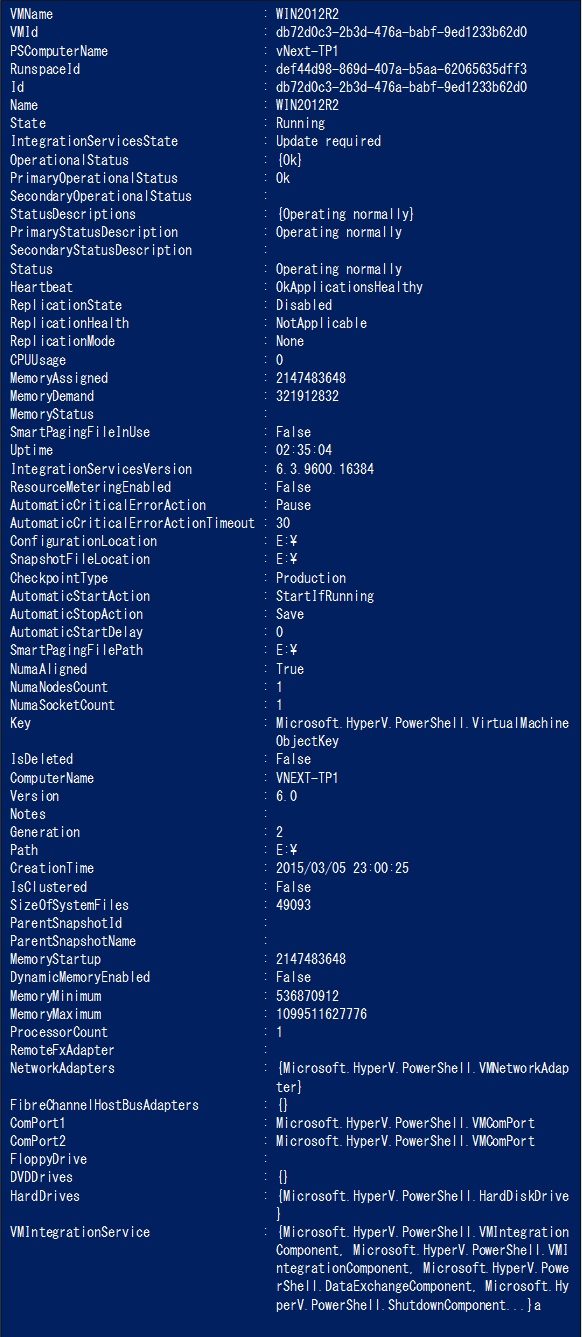This screenshot has width=582, height=1337.
Task: Click the PSComputerName value vNext-TP1
Action: [x=307, y=50]
